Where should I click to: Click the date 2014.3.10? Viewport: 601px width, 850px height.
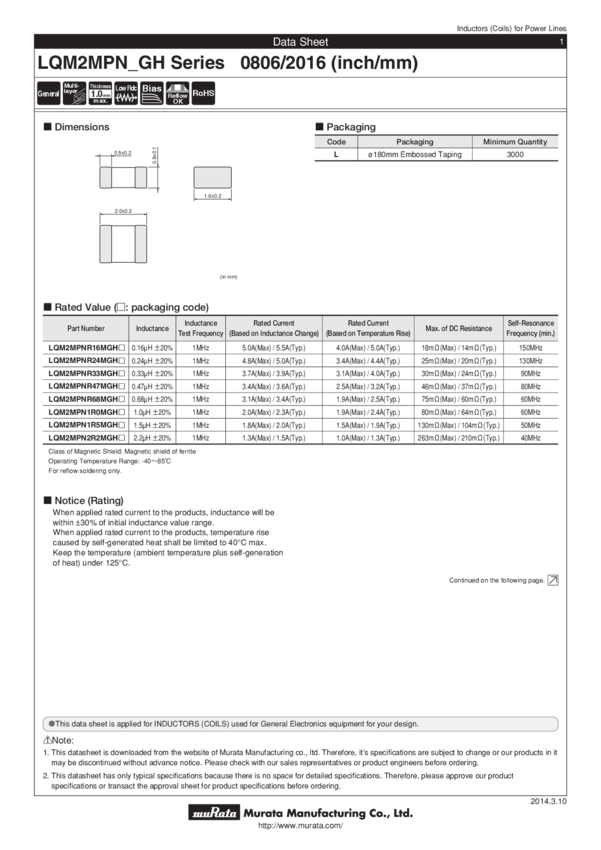(548, 801)
